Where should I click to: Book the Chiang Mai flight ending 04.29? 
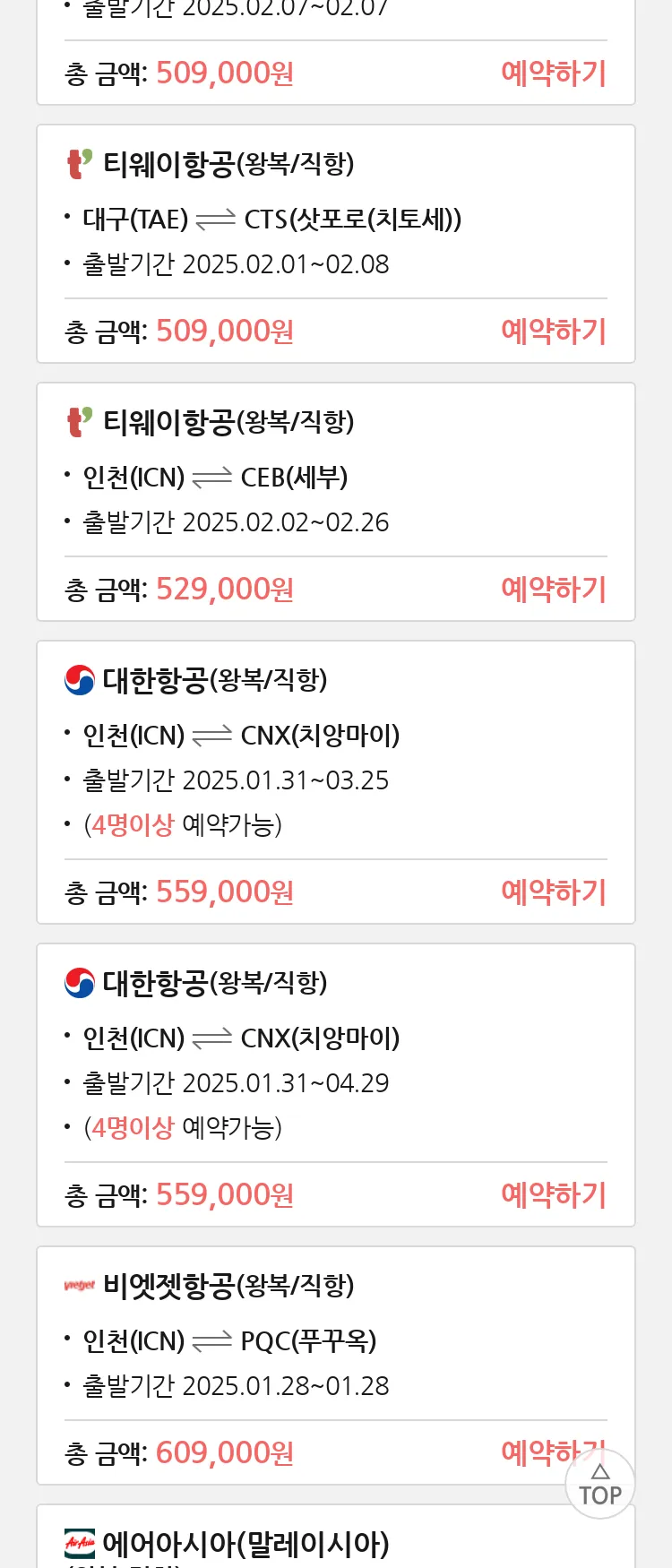(x=554, y=1194)
